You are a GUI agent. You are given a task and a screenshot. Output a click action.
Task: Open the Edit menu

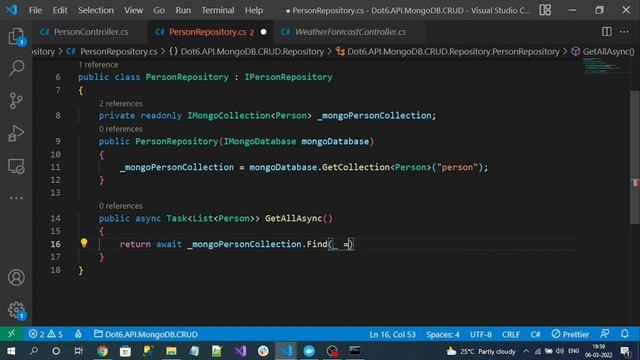[60, 10]
